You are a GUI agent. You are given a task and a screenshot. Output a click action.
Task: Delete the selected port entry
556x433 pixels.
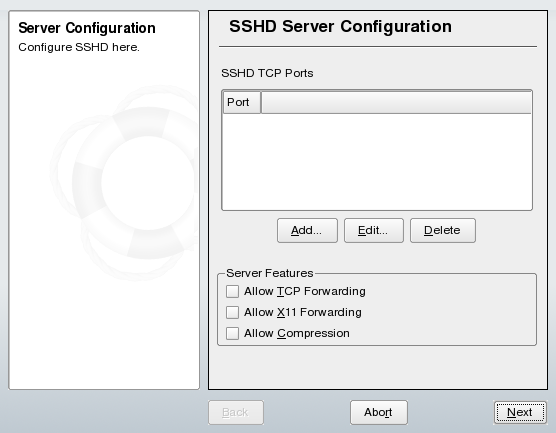(443, 231)
